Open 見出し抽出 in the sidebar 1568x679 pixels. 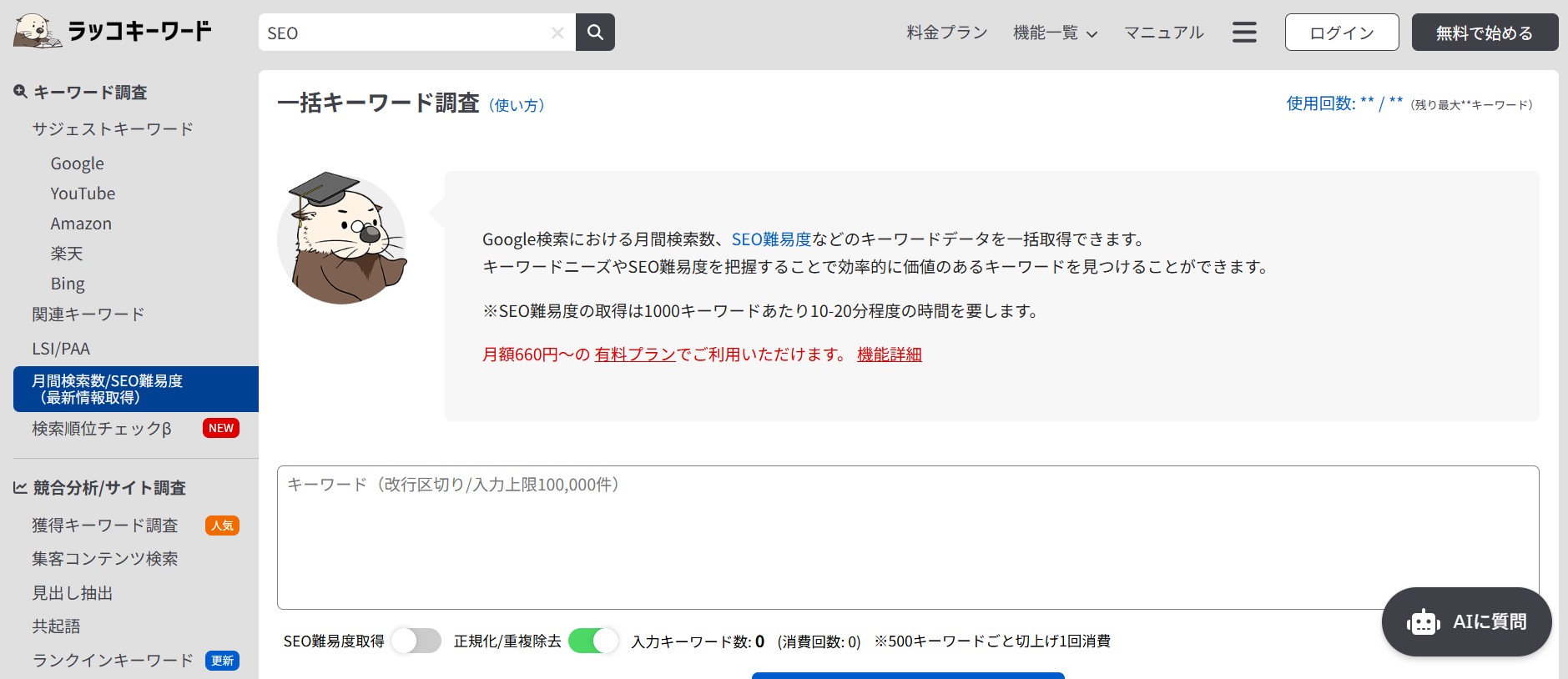click(x=73, y=593)
